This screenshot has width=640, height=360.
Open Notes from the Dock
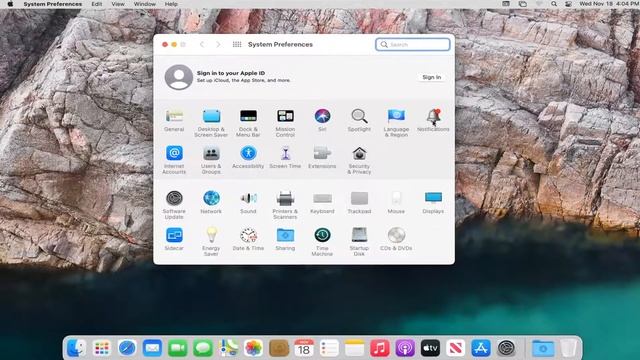point(355,348)
